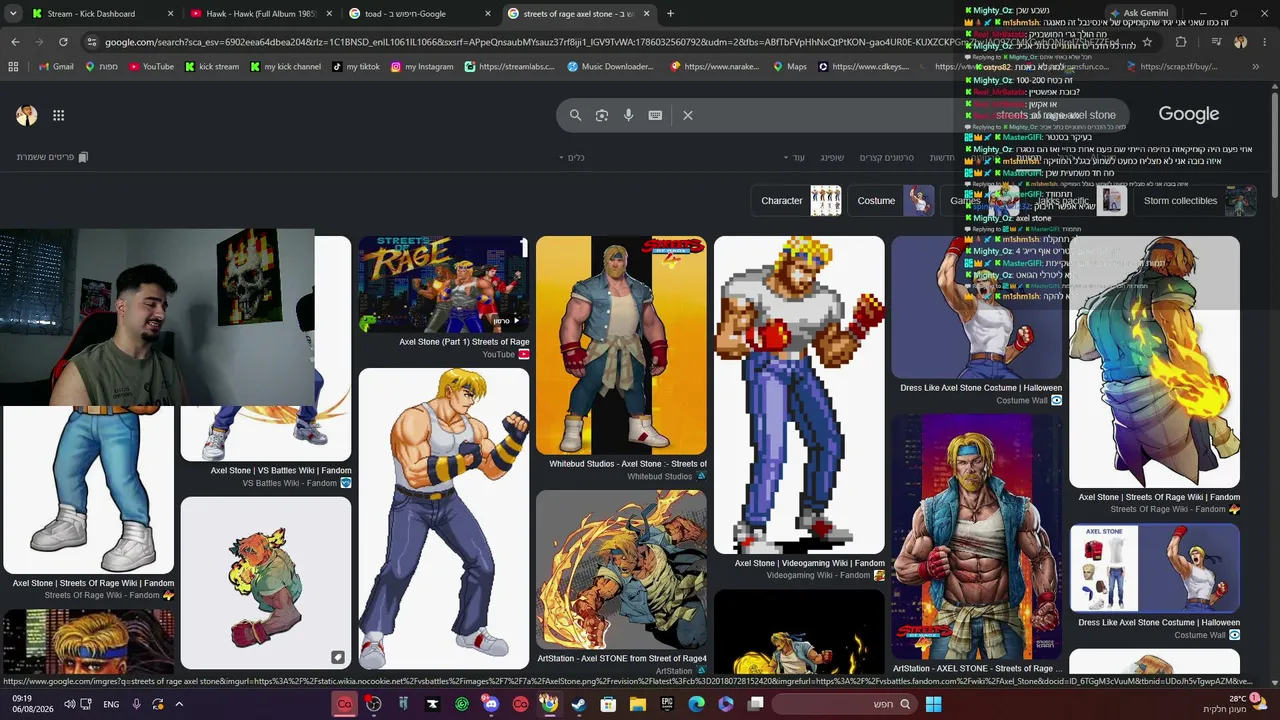Open the Google account avatar on the page
1280x720 pixels.
(x=27, y=115)
